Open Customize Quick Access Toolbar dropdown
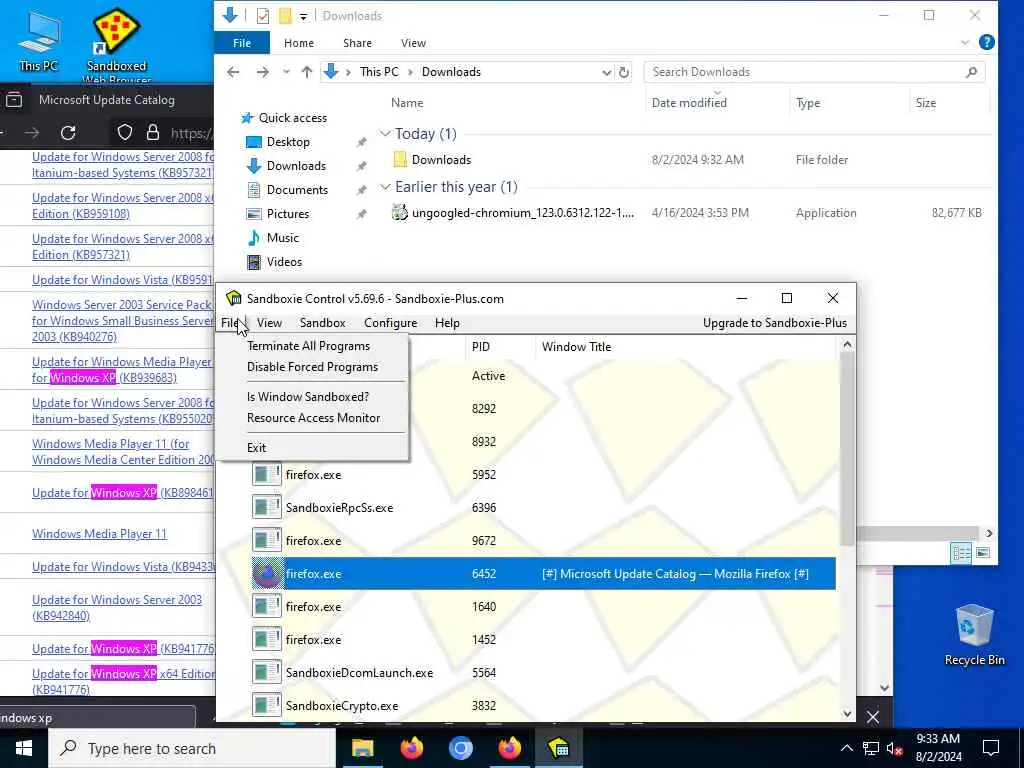This screenshot has height=768, width=1024. click(303, 16)
